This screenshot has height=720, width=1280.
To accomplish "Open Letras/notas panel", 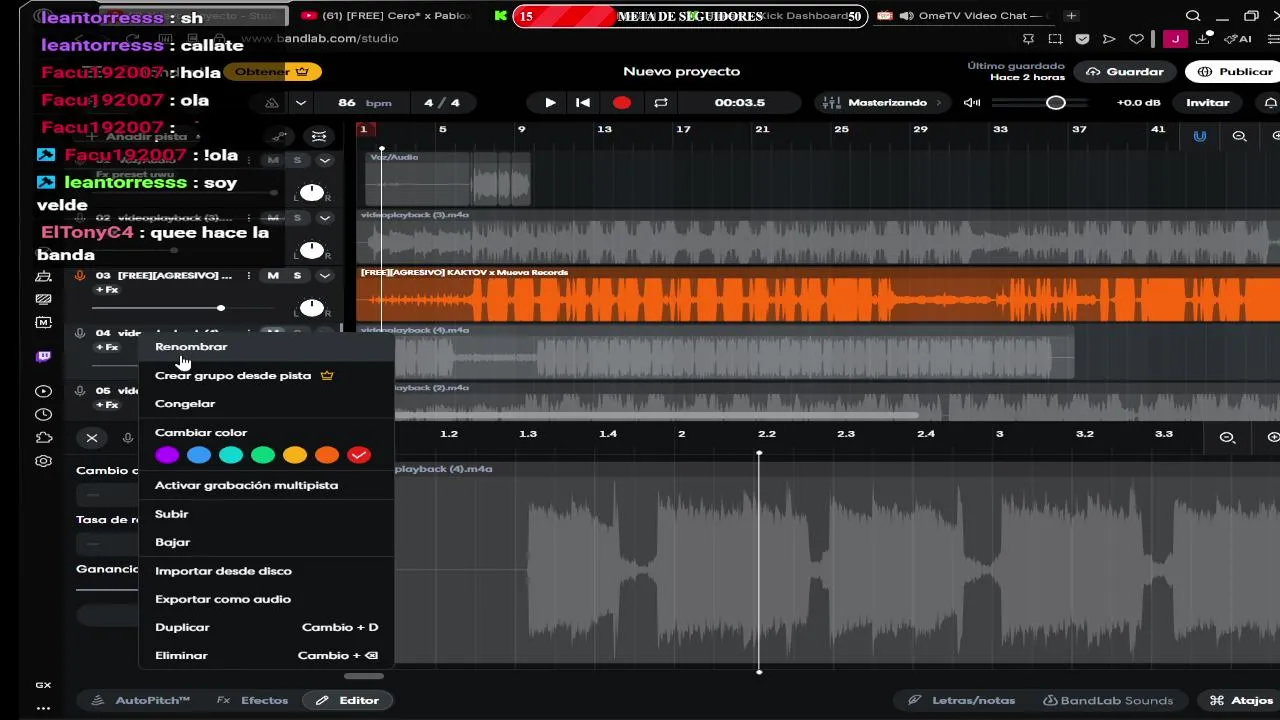I will [x=962, y=701].
